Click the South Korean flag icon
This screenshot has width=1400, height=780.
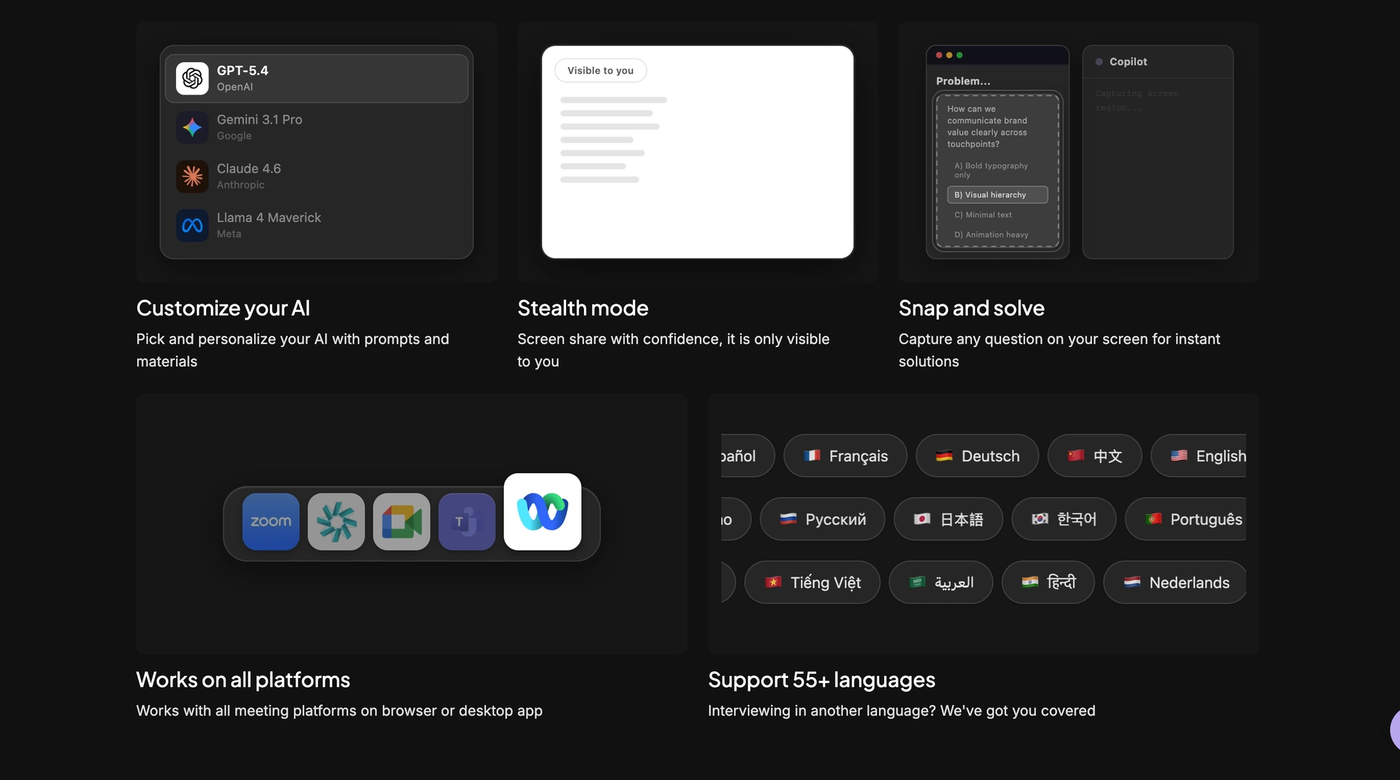1040,519
